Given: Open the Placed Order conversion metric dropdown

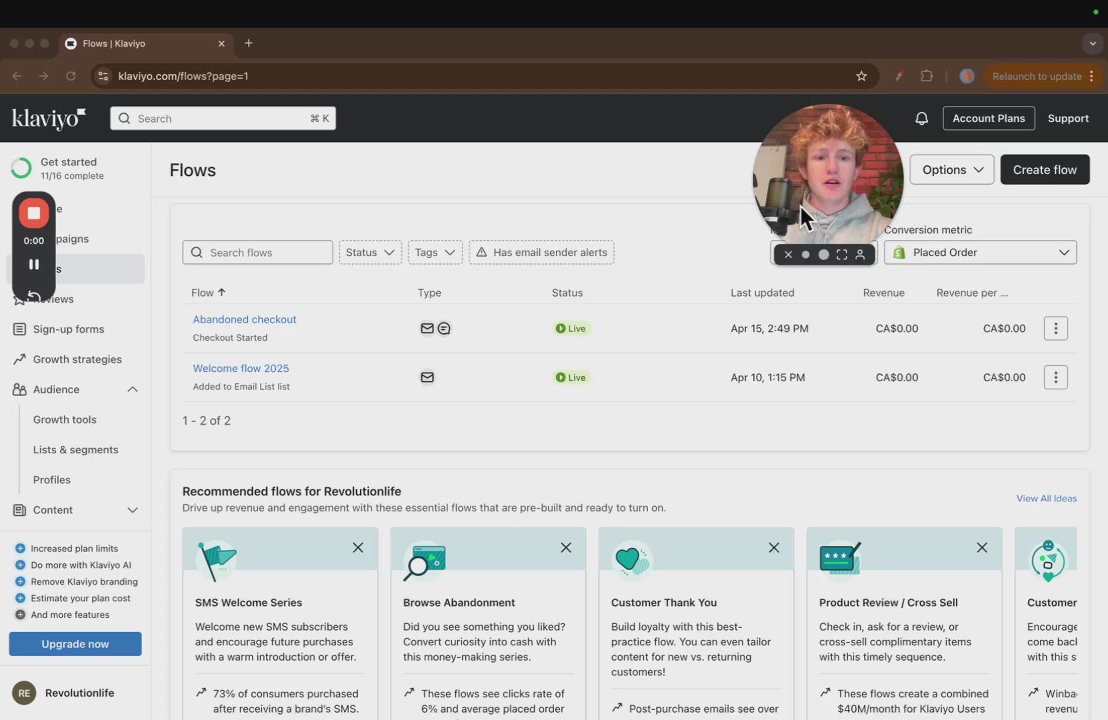Looking at the screenshot, I should coord(980,252).
